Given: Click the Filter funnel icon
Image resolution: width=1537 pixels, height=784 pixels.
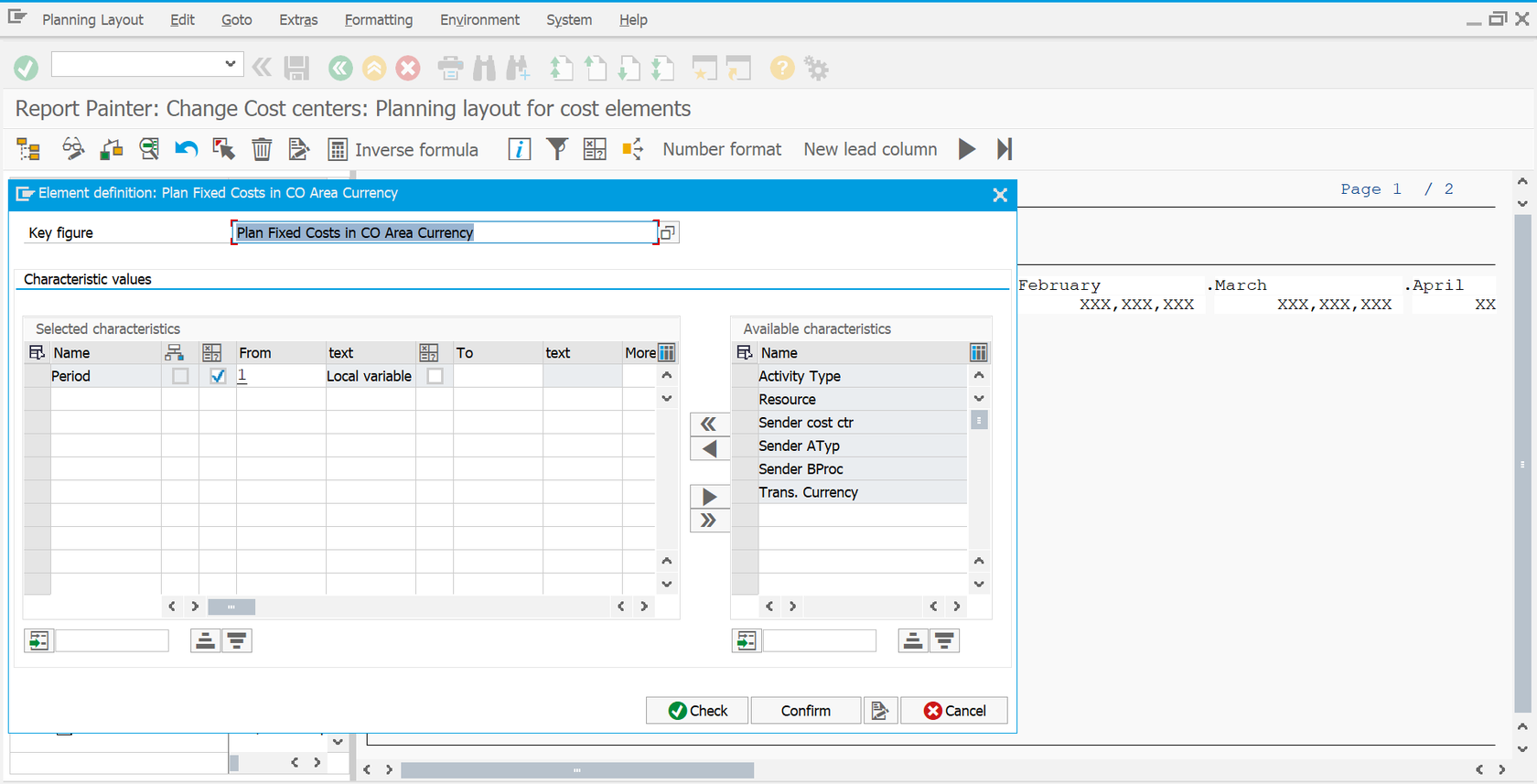Looking at the screenshot, I should pos(557,149).
